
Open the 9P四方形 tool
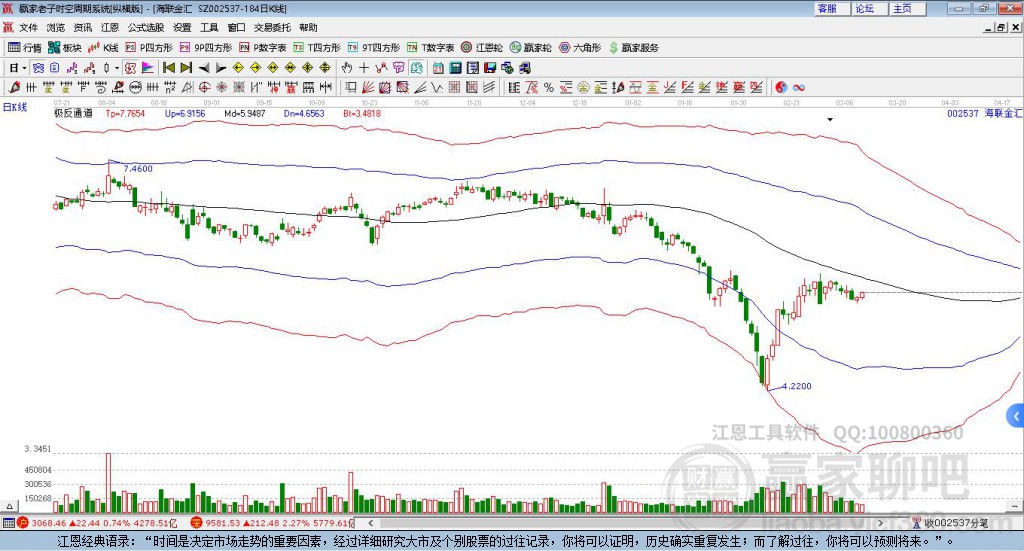click(206, 48)
